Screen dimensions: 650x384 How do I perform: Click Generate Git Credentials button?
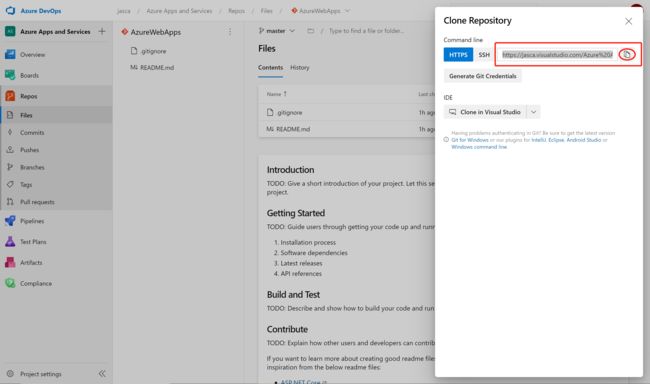pos(483,76)
